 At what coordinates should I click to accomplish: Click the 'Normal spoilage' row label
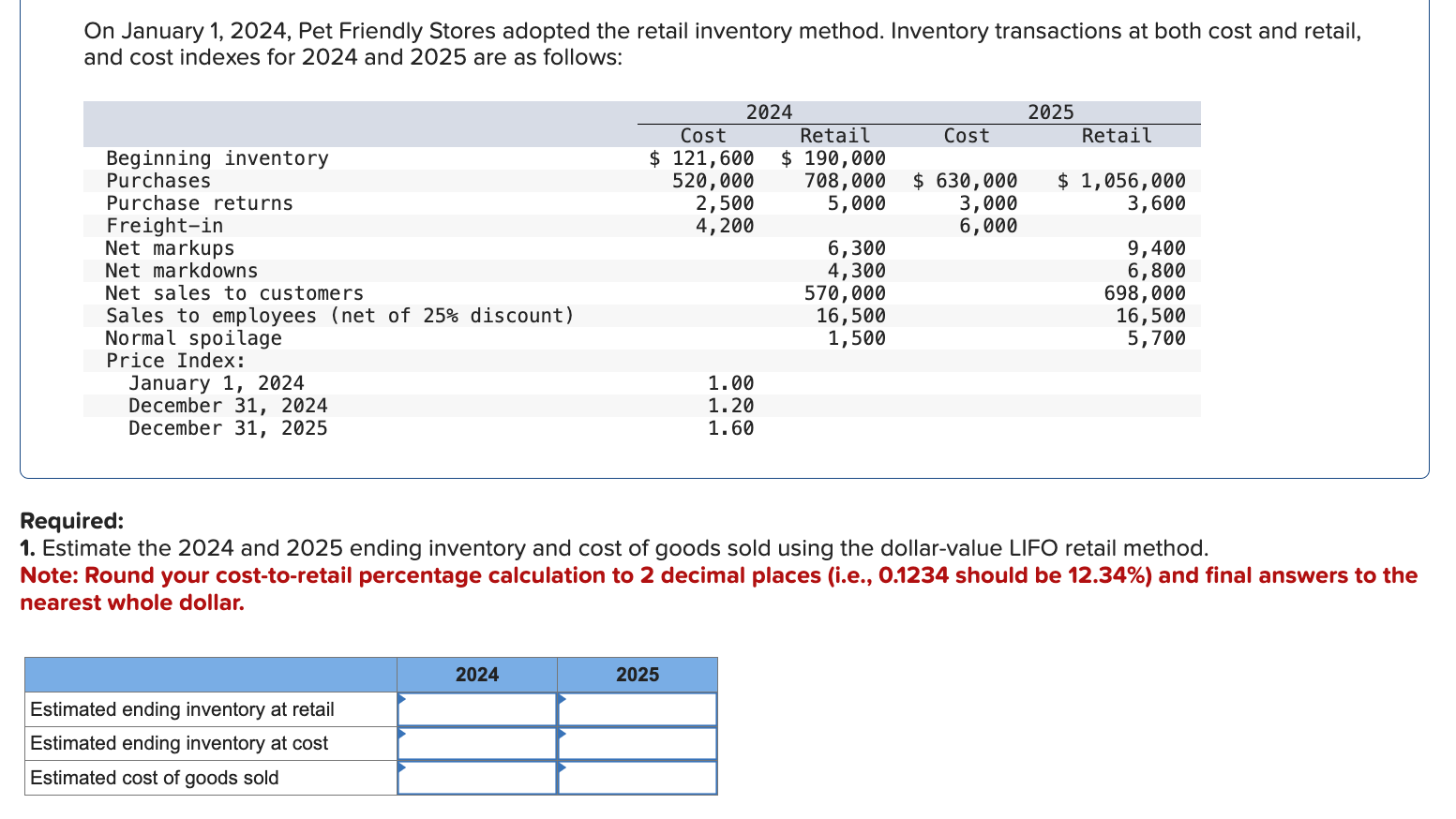[194, 338]
